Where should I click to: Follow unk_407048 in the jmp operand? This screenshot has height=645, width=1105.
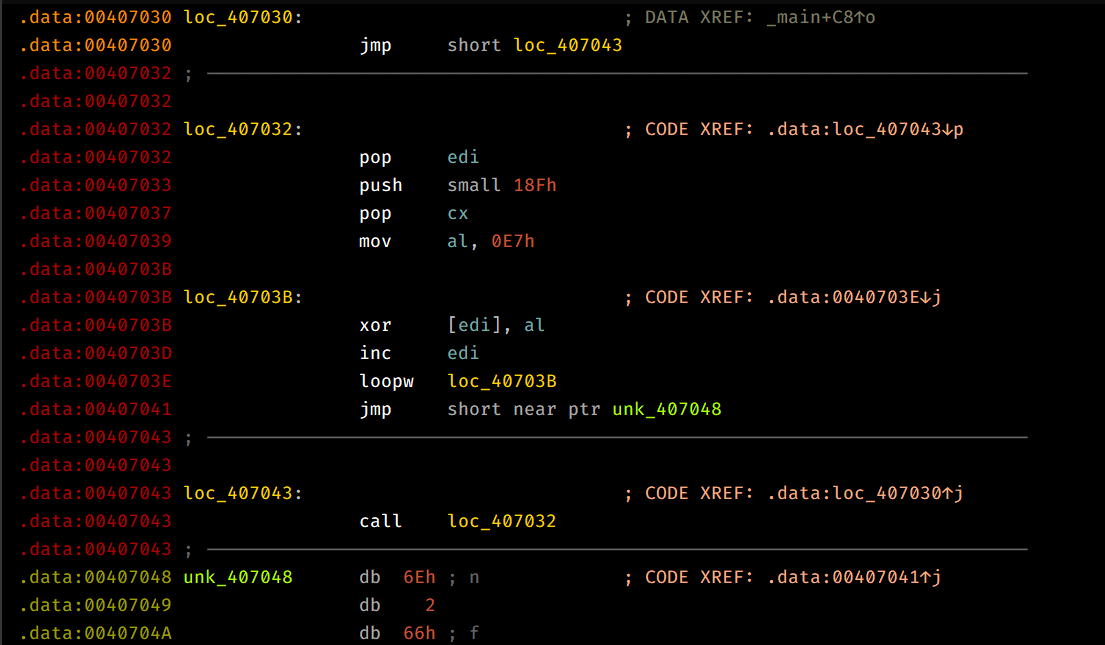667,410
